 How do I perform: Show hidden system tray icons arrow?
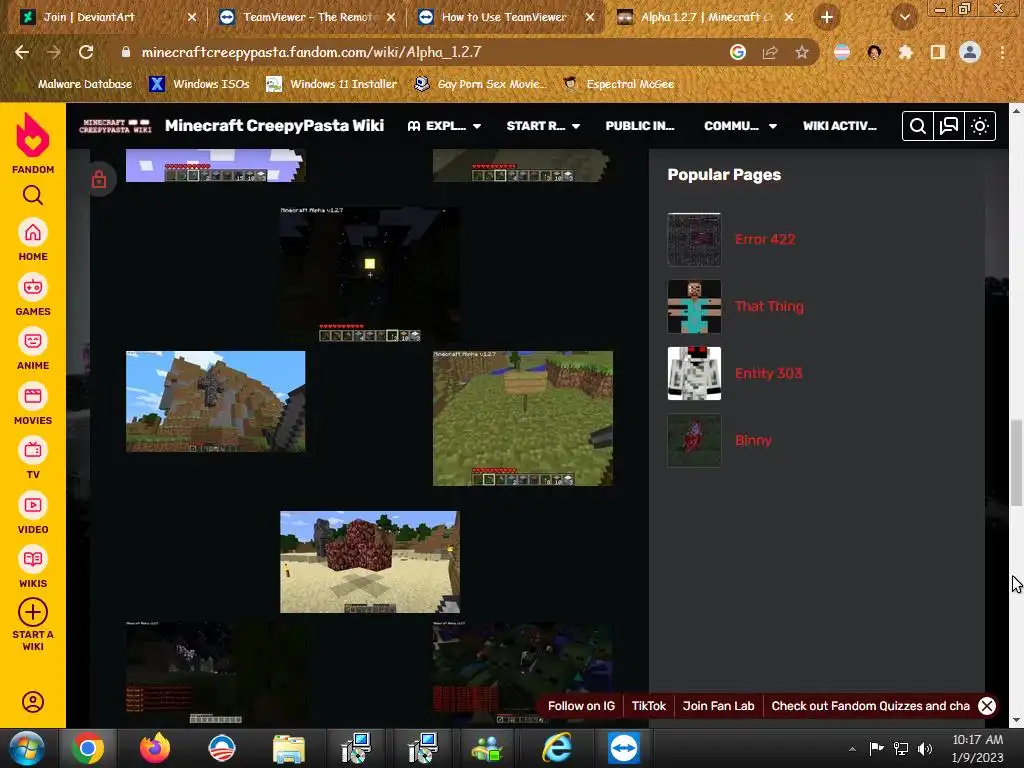click(852, 749)
